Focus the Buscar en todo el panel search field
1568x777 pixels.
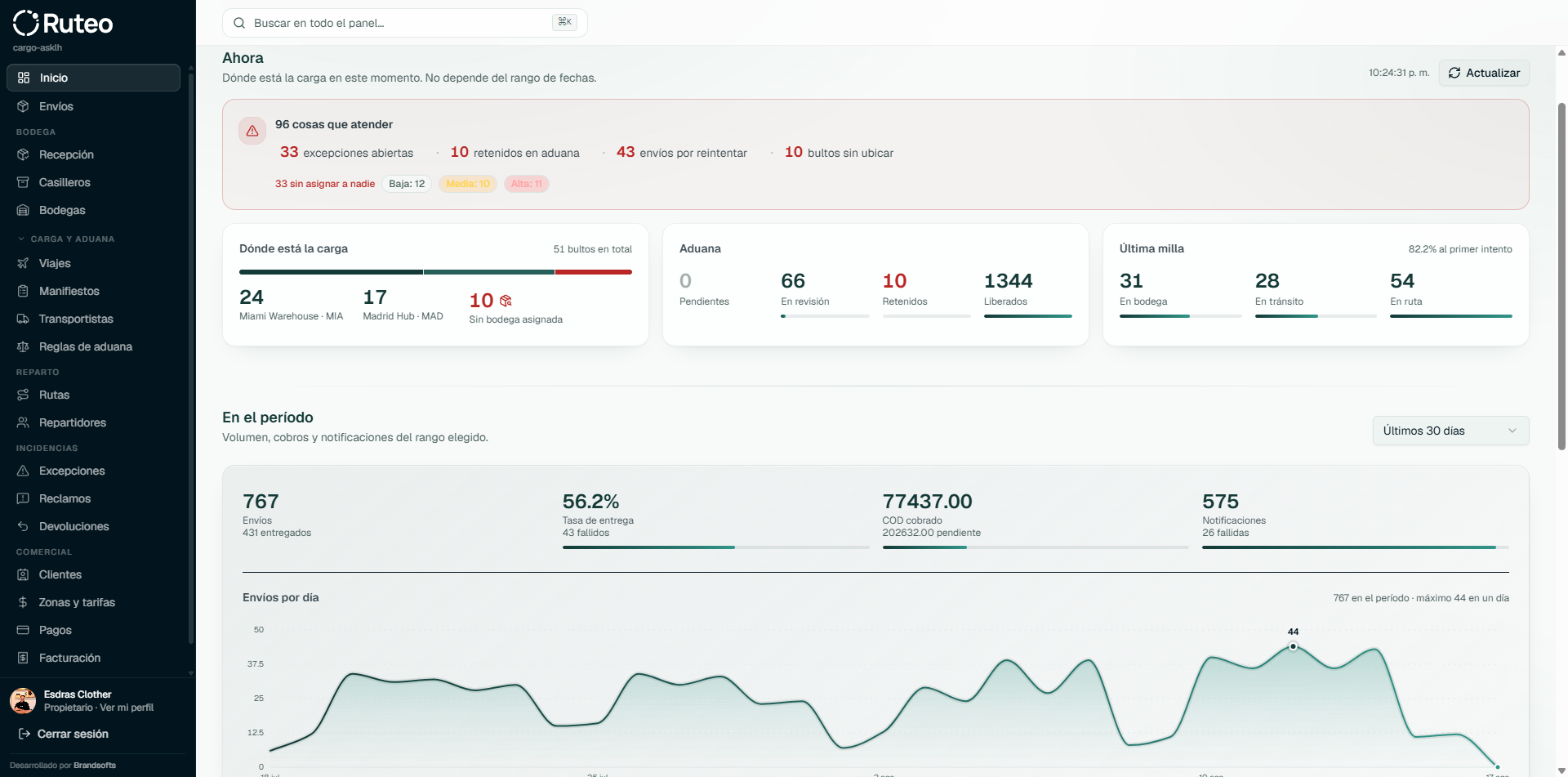pos(405,23)
